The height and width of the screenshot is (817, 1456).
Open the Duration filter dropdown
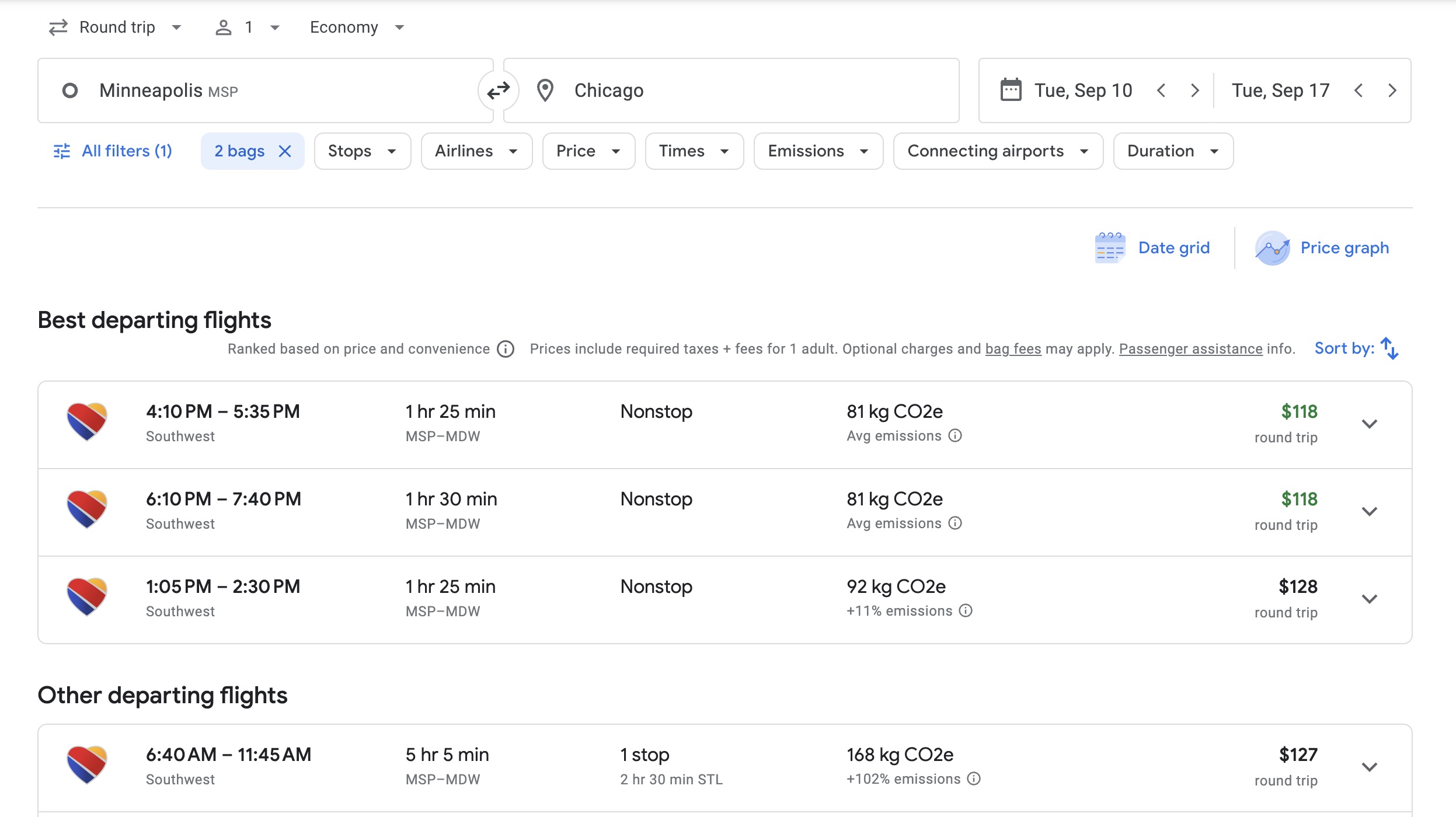pyautogui.click(x=1173, y=151)
